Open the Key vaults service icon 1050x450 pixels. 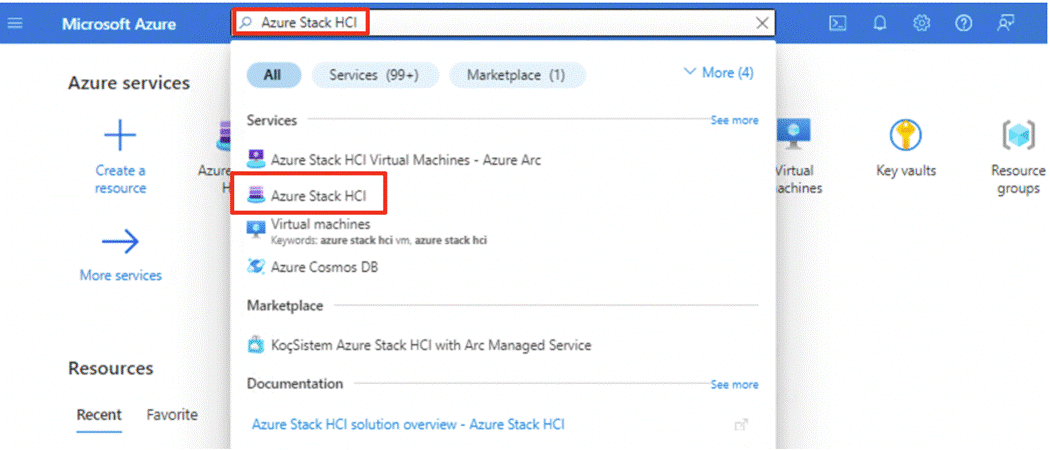coord(906,135)
